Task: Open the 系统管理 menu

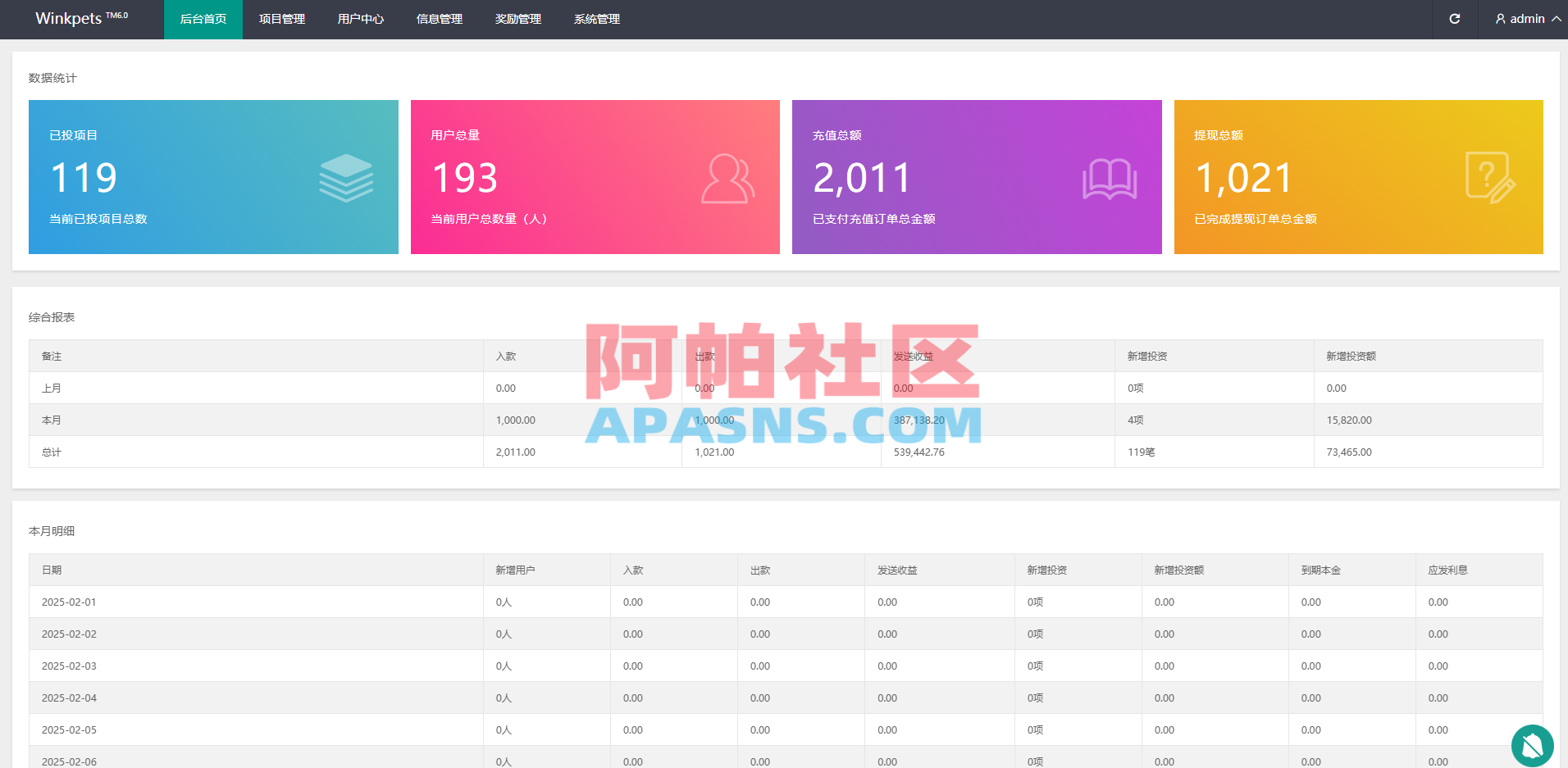Action: pos(596,19)
